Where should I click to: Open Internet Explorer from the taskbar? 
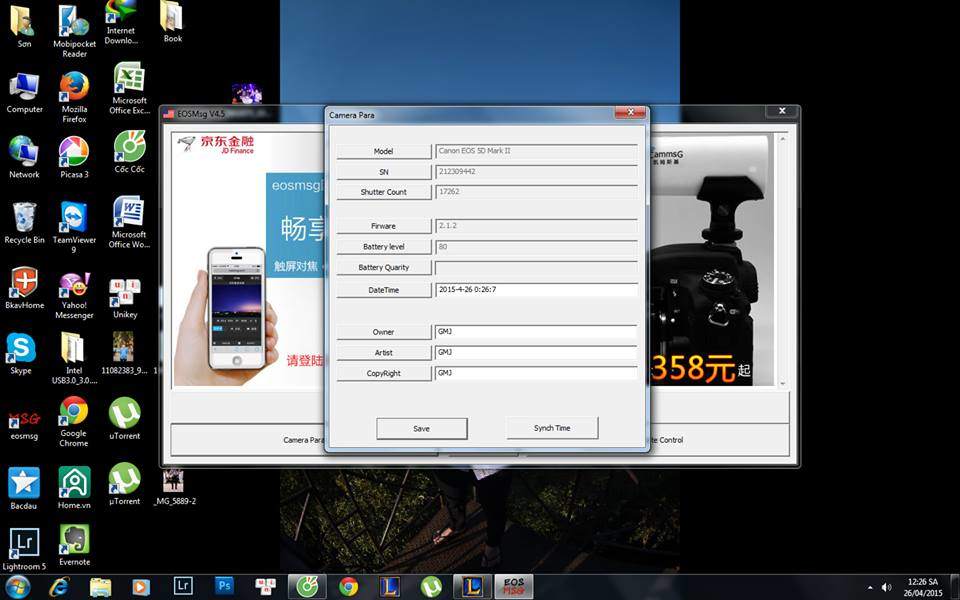pyautogui.click(x=59, y=587)
